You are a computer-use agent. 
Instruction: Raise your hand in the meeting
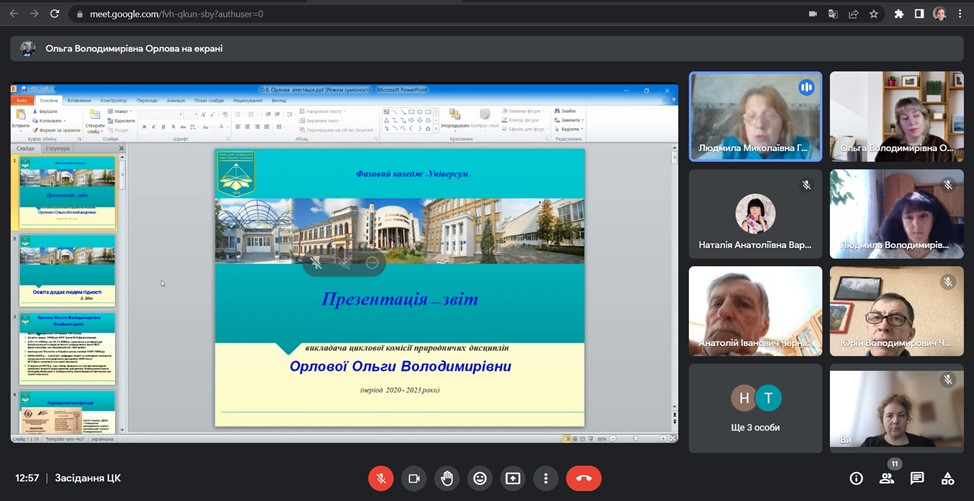point(446,478)
